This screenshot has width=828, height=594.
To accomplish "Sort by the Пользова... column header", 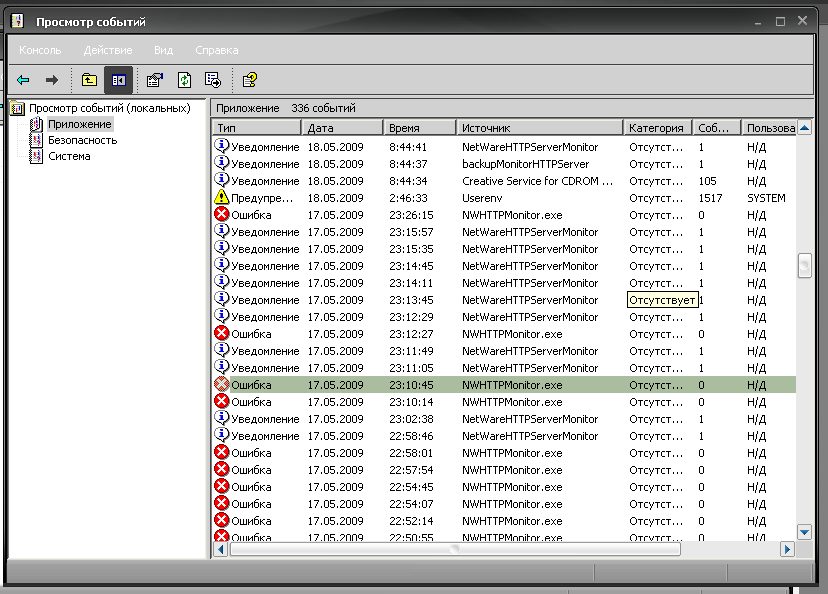I will coord(769,128).
